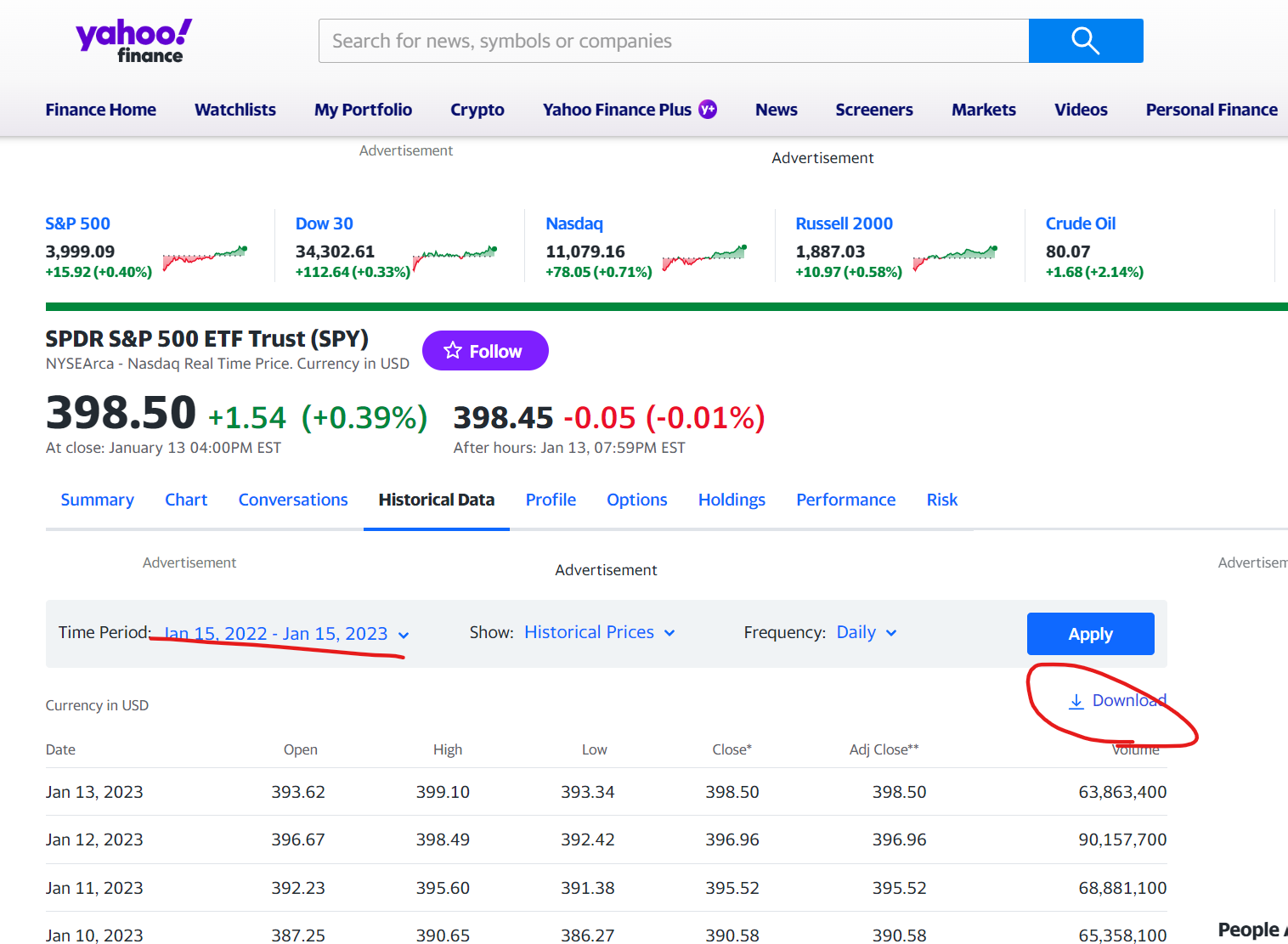Switch to the Holdings tab
Viewport: 1288px width, 944px height.
(x=732, y=500)
